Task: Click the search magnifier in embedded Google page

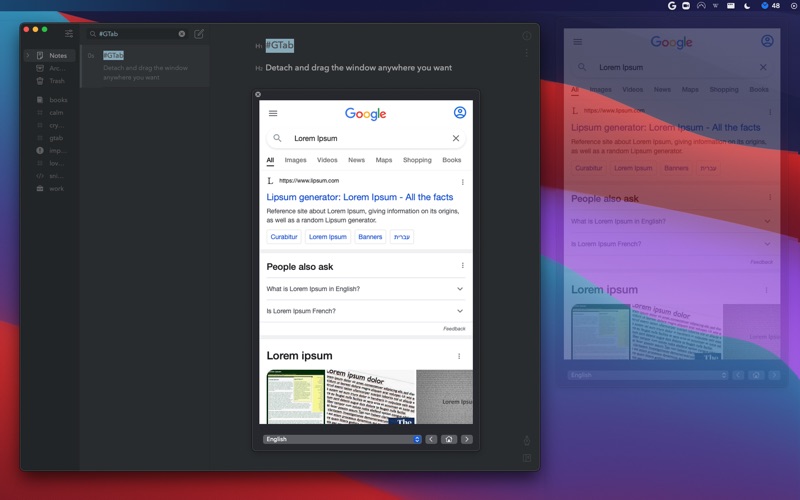Action: [277, 138]
